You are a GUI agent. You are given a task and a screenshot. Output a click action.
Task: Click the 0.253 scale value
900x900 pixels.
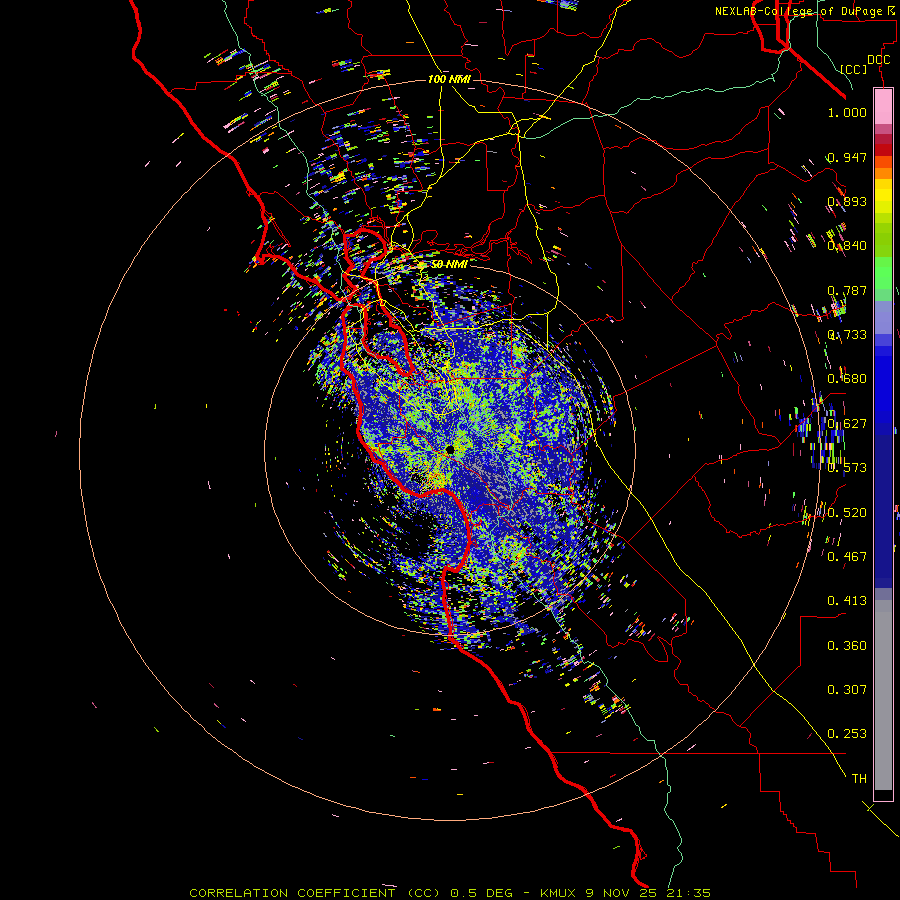click(x=847, y=734)
